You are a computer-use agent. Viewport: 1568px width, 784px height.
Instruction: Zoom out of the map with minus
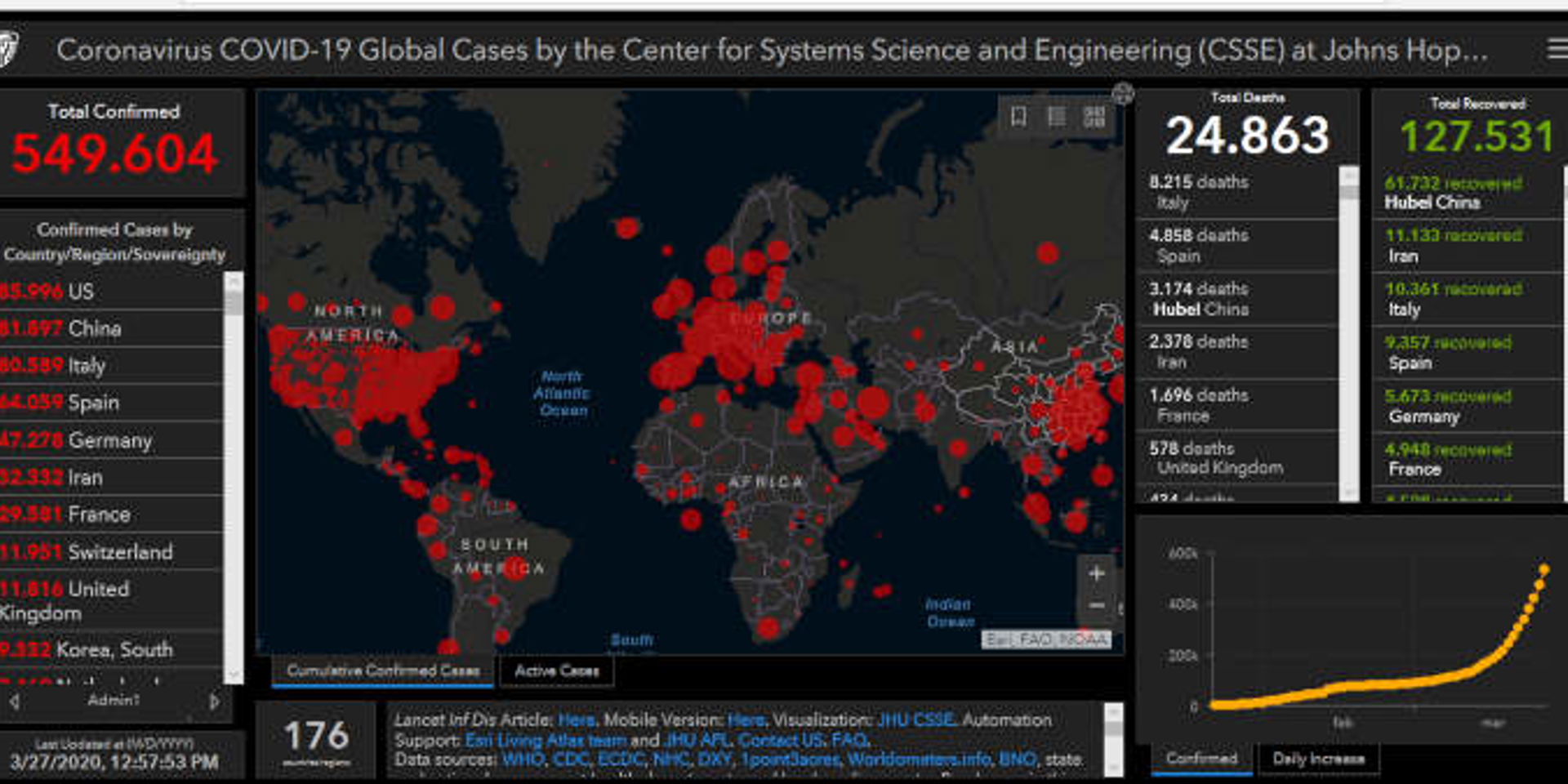pyautogui.click(x=1097, y=606)
